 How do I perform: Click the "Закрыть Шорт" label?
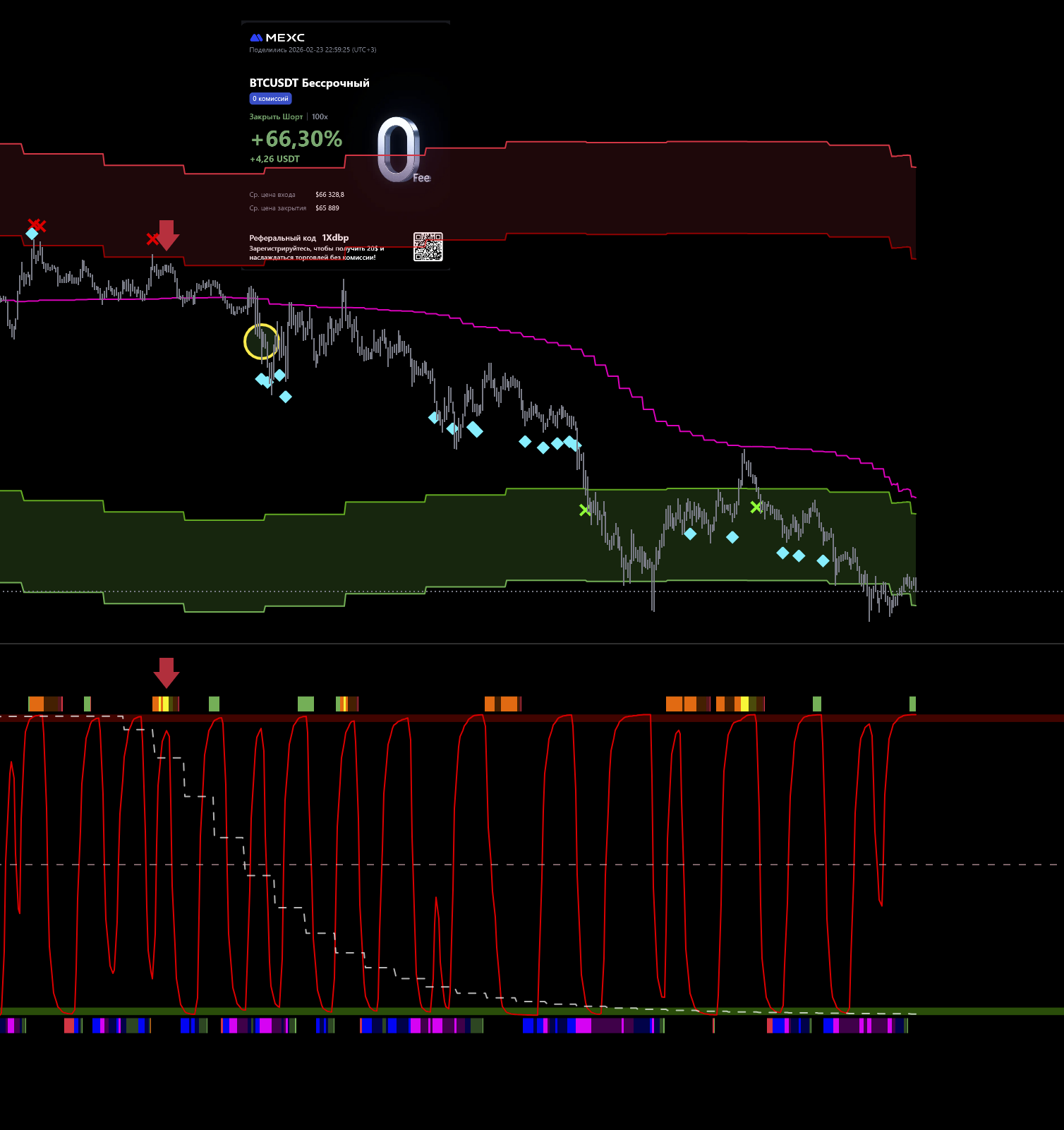(x=276, y=116)
